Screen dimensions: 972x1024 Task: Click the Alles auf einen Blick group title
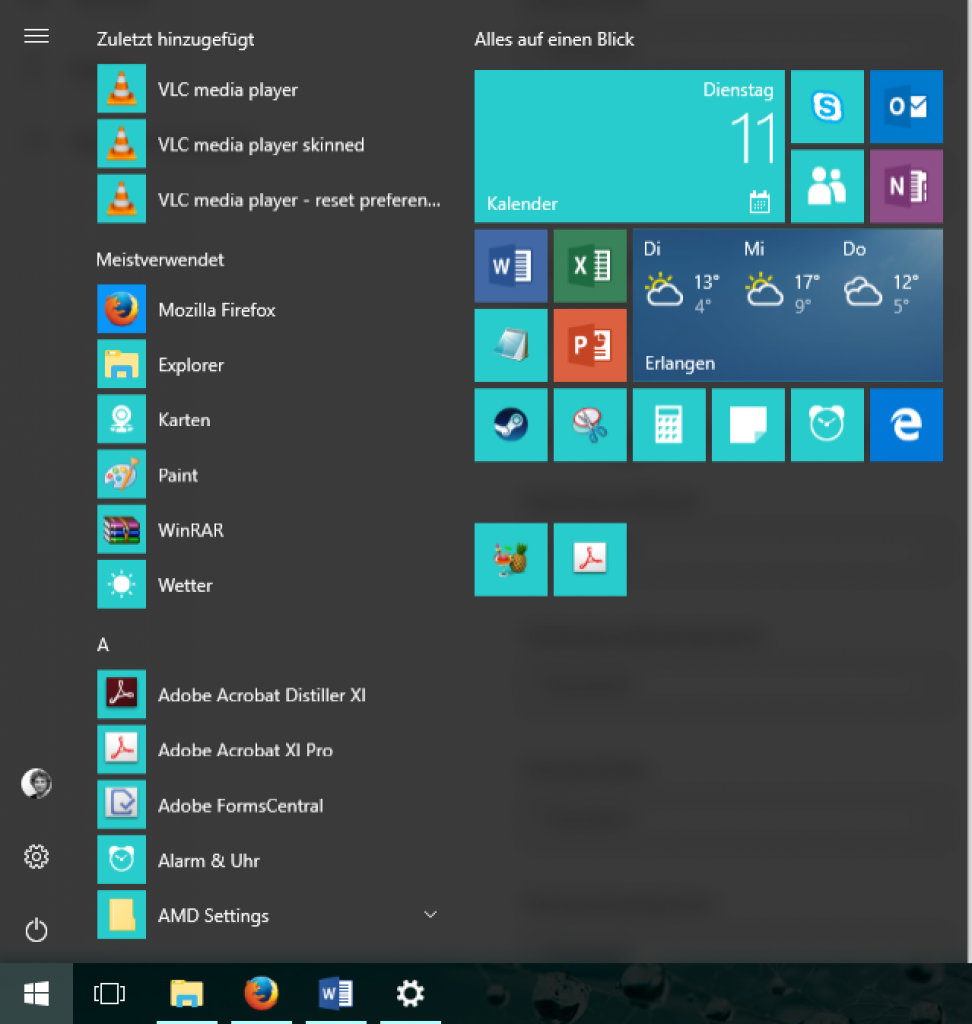pyautogui.click(x=554, y=39)
